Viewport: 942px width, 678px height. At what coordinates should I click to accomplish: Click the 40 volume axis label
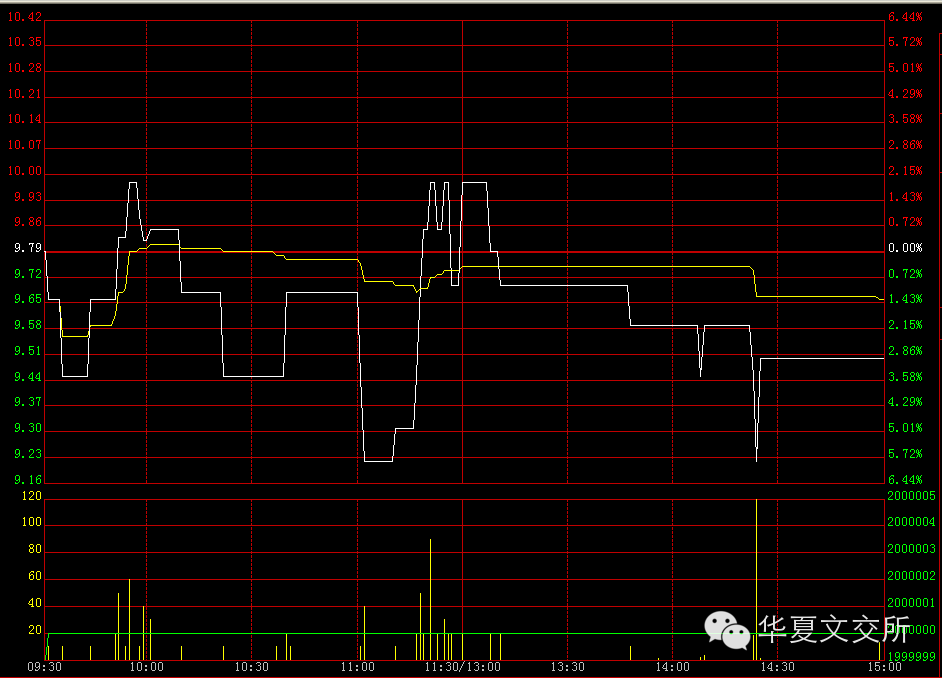[35, 603]
